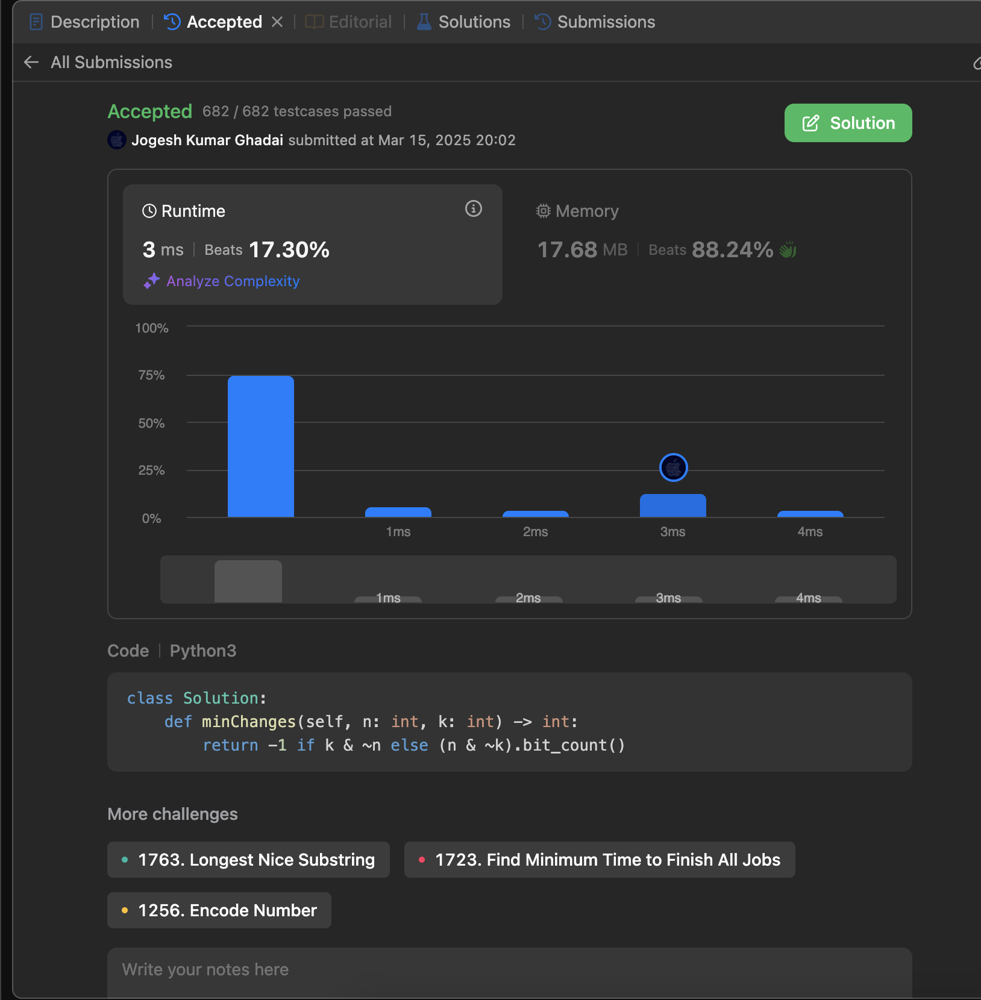The height and width of the screenshot is (1000, 981).
Task: Click the More challenges heading
Action: point(172,814)
